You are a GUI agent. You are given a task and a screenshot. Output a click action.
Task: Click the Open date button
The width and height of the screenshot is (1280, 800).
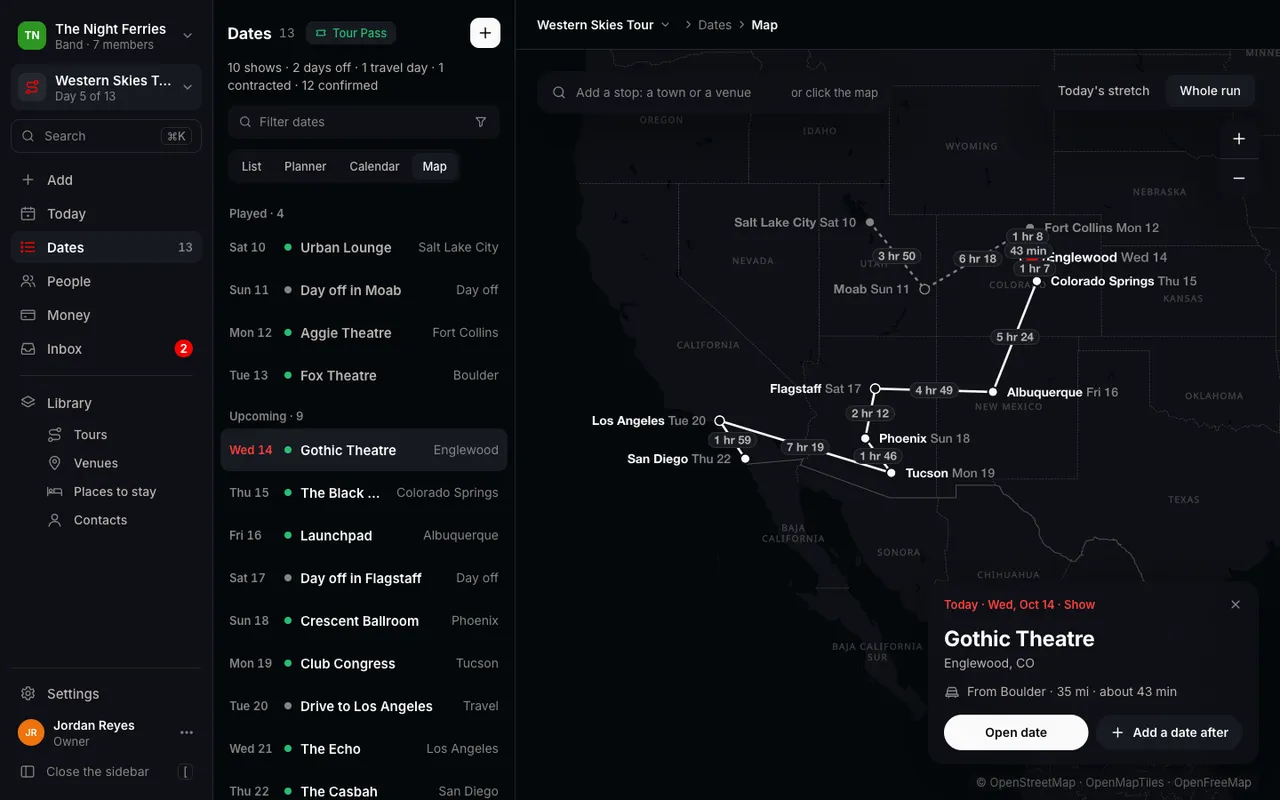[x=1016, y=733]
